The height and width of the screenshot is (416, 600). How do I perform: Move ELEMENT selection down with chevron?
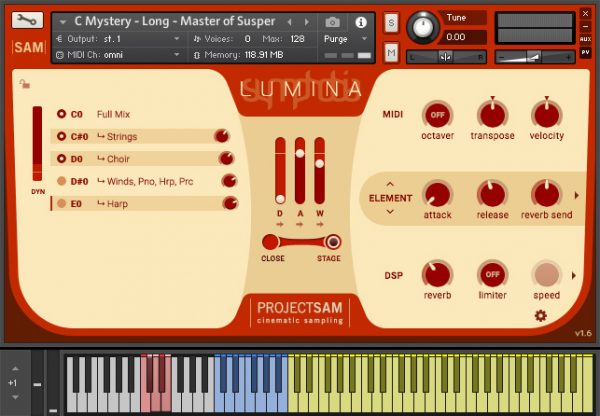pos(390,211)
